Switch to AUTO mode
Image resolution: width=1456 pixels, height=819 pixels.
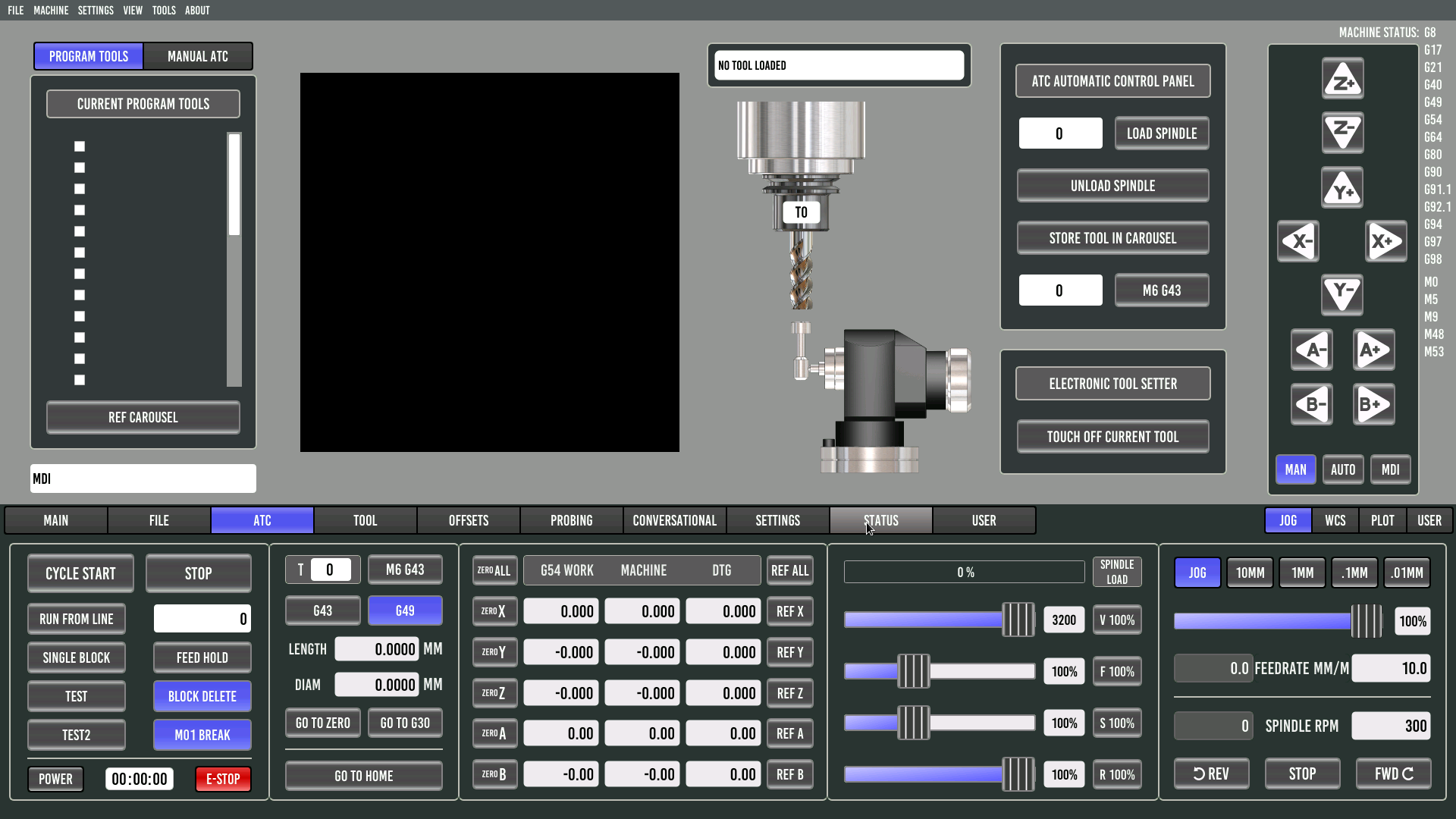[1342, 469]
